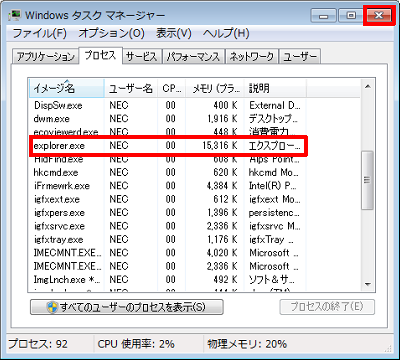Click the 1,916 K memory value
The height and width of the screenshot is (360, 400).
coord(222,119)
